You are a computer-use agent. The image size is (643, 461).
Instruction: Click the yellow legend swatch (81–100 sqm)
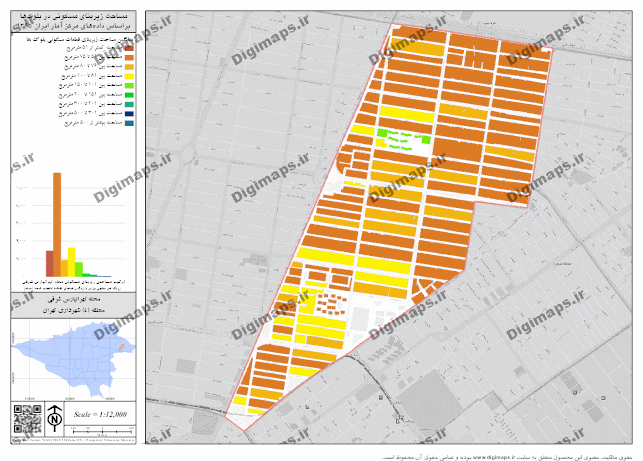(129, 77)
